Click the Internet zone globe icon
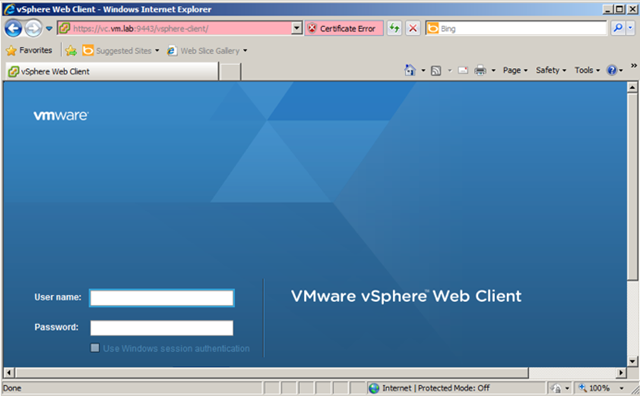Viewport: 640px width, 396px height. click(373, 388)
